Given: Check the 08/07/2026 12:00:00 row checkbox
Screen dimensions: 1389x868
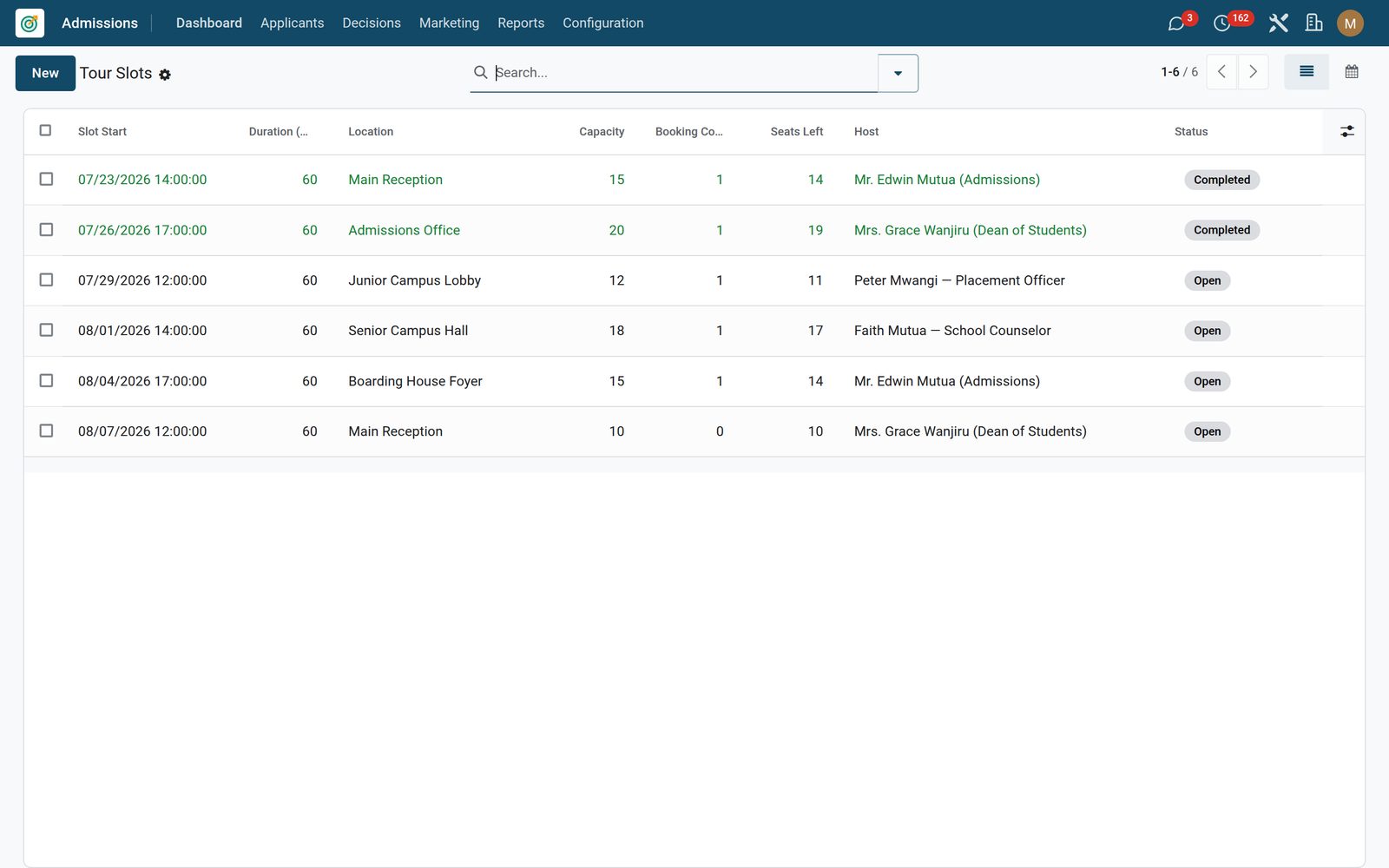Looking at the screenshot, I should coord(46,431).
